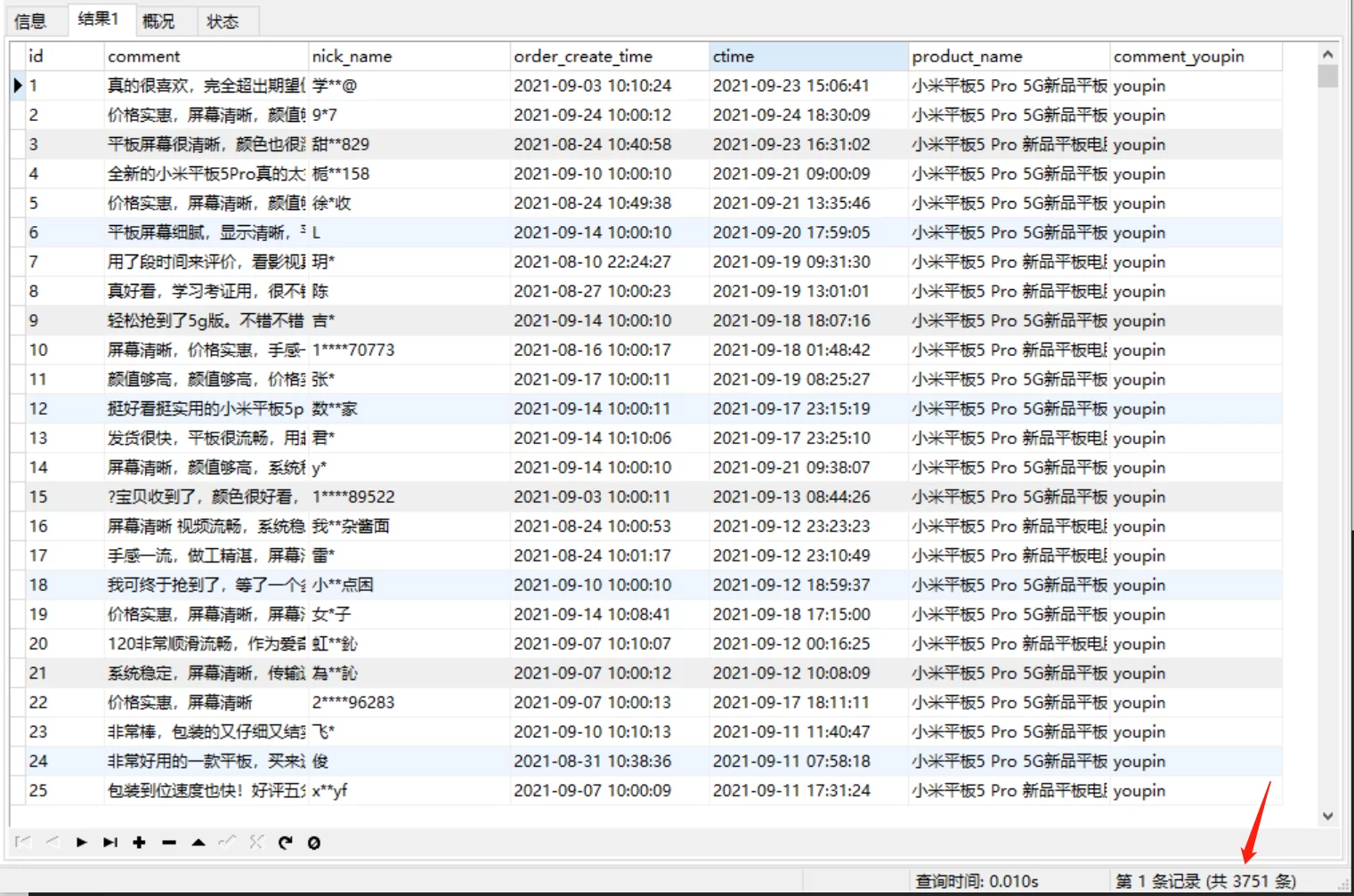Refresh the result grid icon
This screenshot has width=1354, height=896.
[285, 842]
